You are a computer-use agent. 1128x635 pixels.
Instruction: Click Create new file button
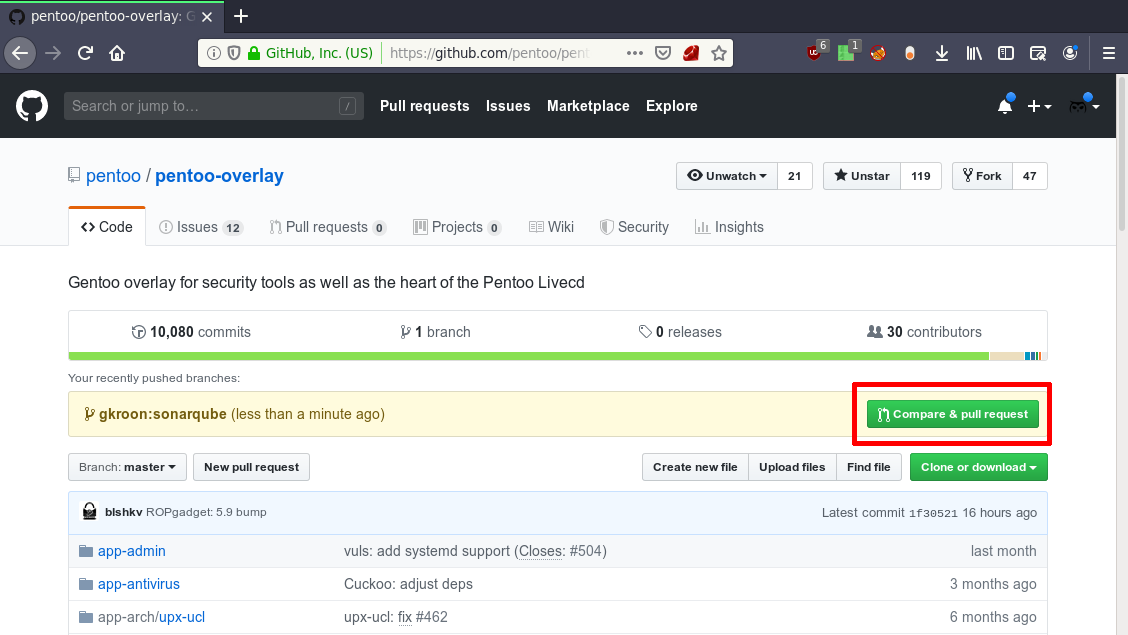(695, 467)
